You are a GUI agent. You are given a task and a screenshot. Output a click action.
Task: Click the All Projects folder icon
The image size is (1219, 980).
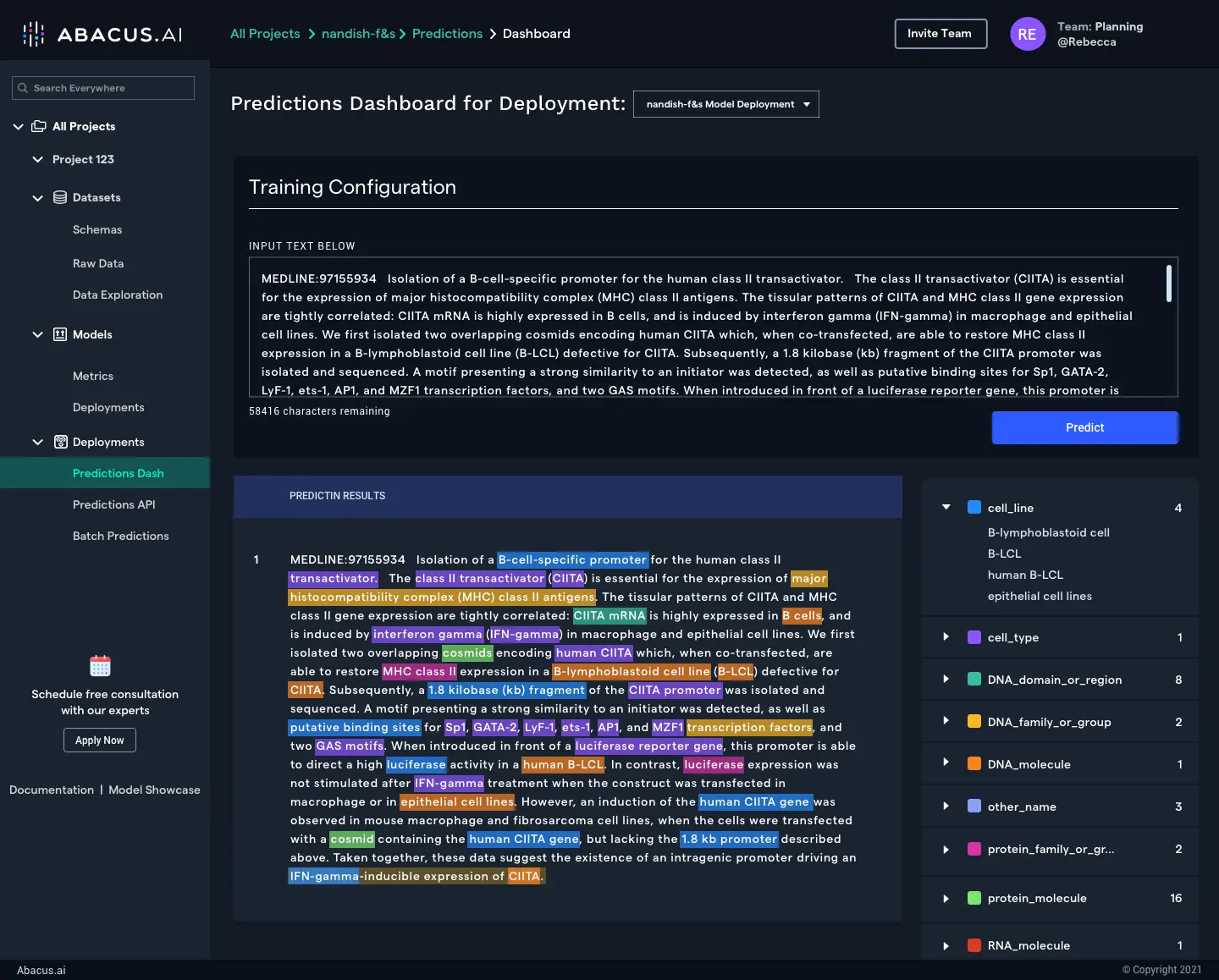pos(39,126)
